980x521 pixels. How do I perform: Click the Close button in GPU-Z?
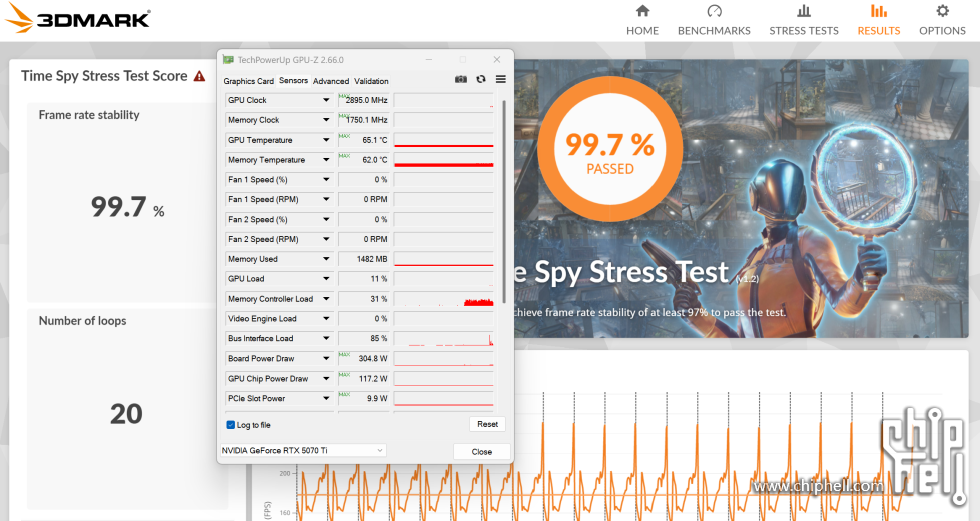coord(481,451)
